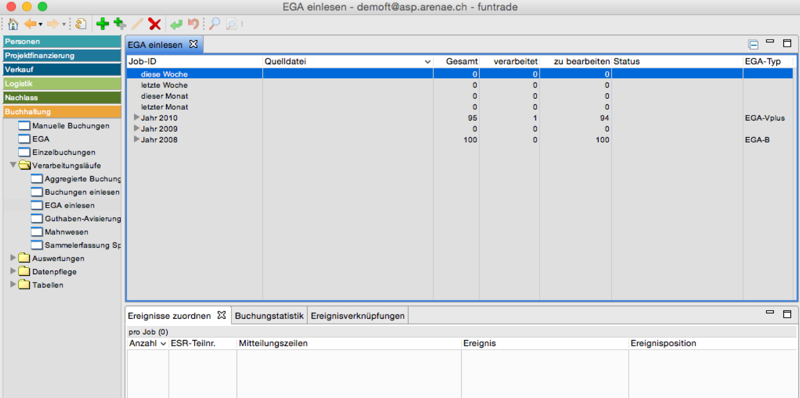This screenshot has width=800, height=398.
Task: Click the orange undo arrow icon
Action: (x=193, y=23)
